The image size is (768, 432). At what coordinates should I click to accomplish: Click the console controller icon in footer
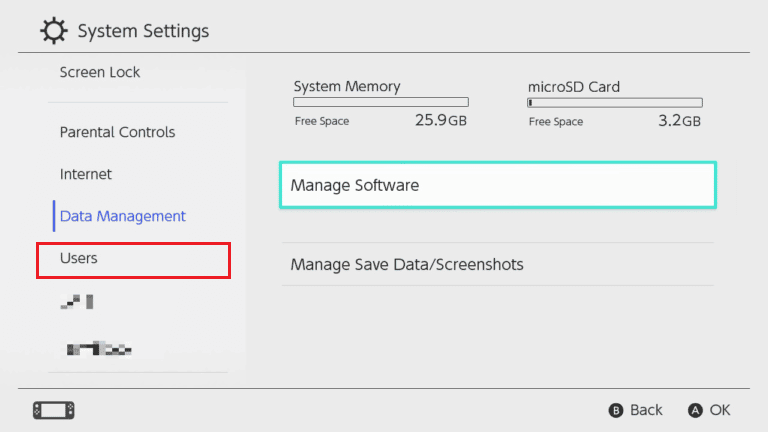coord(54,410)
